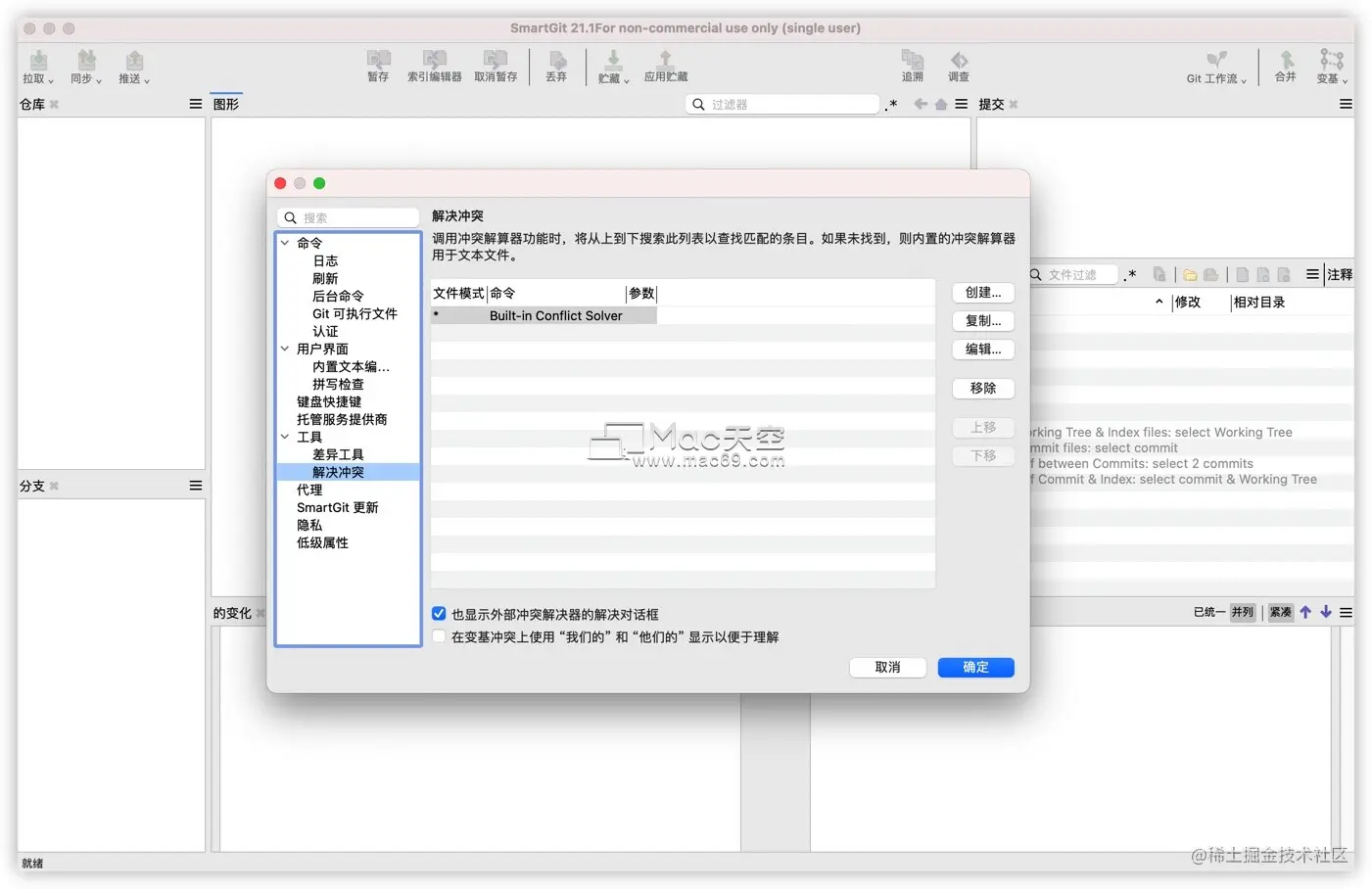This screenshot has width=1372, height=889.
Task: Click the 变基 (Rebase) toolbar icon
Action: point(1331,60)
